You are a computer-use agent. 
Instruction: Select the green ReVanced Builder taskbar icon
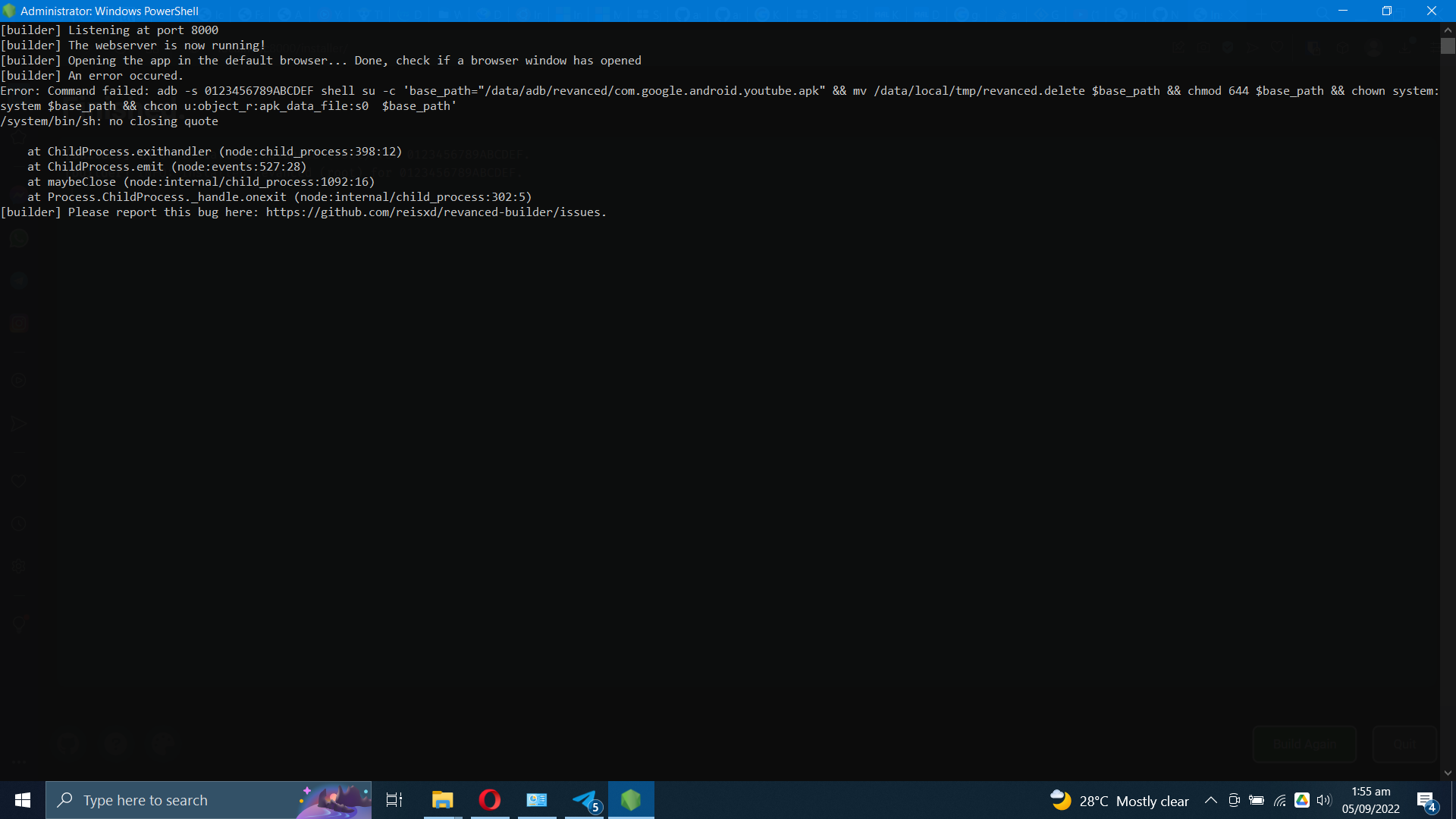point(632,800)
